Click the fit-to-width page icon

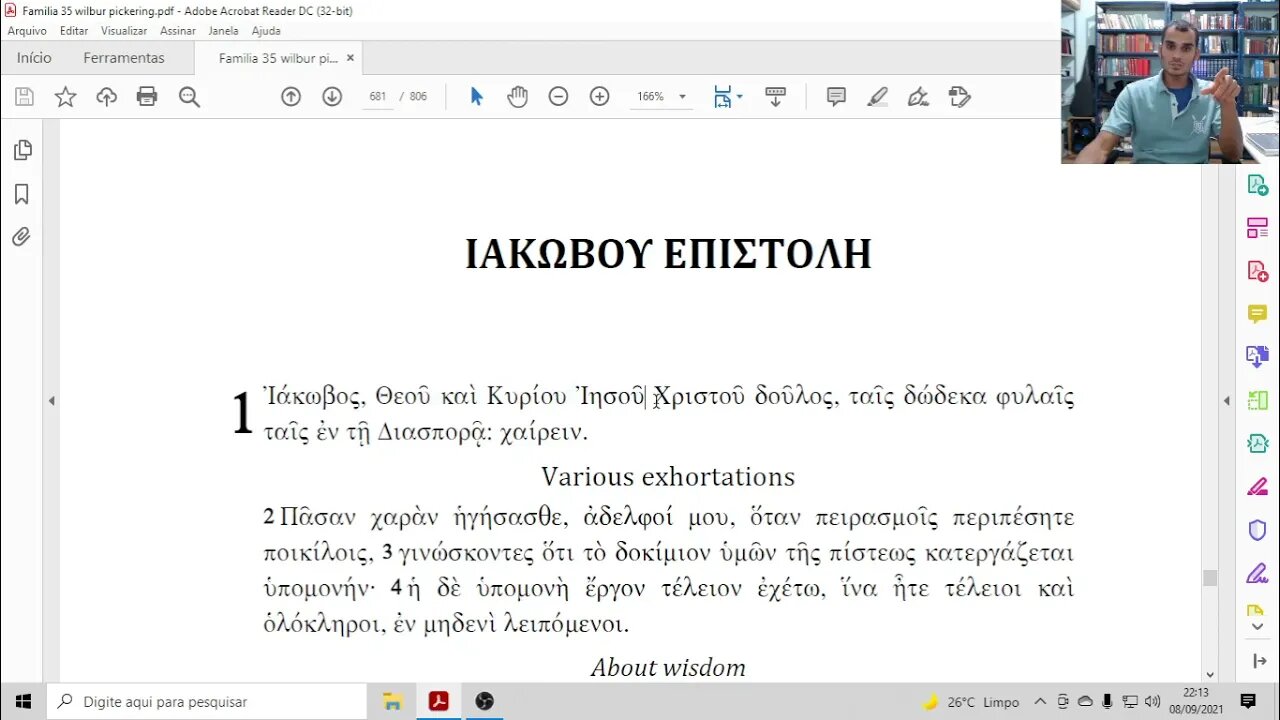(x=722, y=97)
